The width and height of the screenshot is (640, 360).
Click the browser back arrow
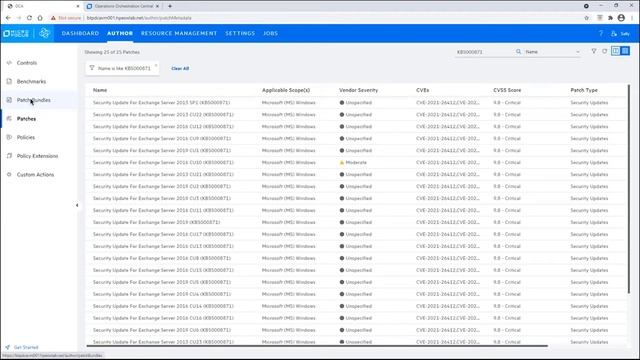[8, 18]
